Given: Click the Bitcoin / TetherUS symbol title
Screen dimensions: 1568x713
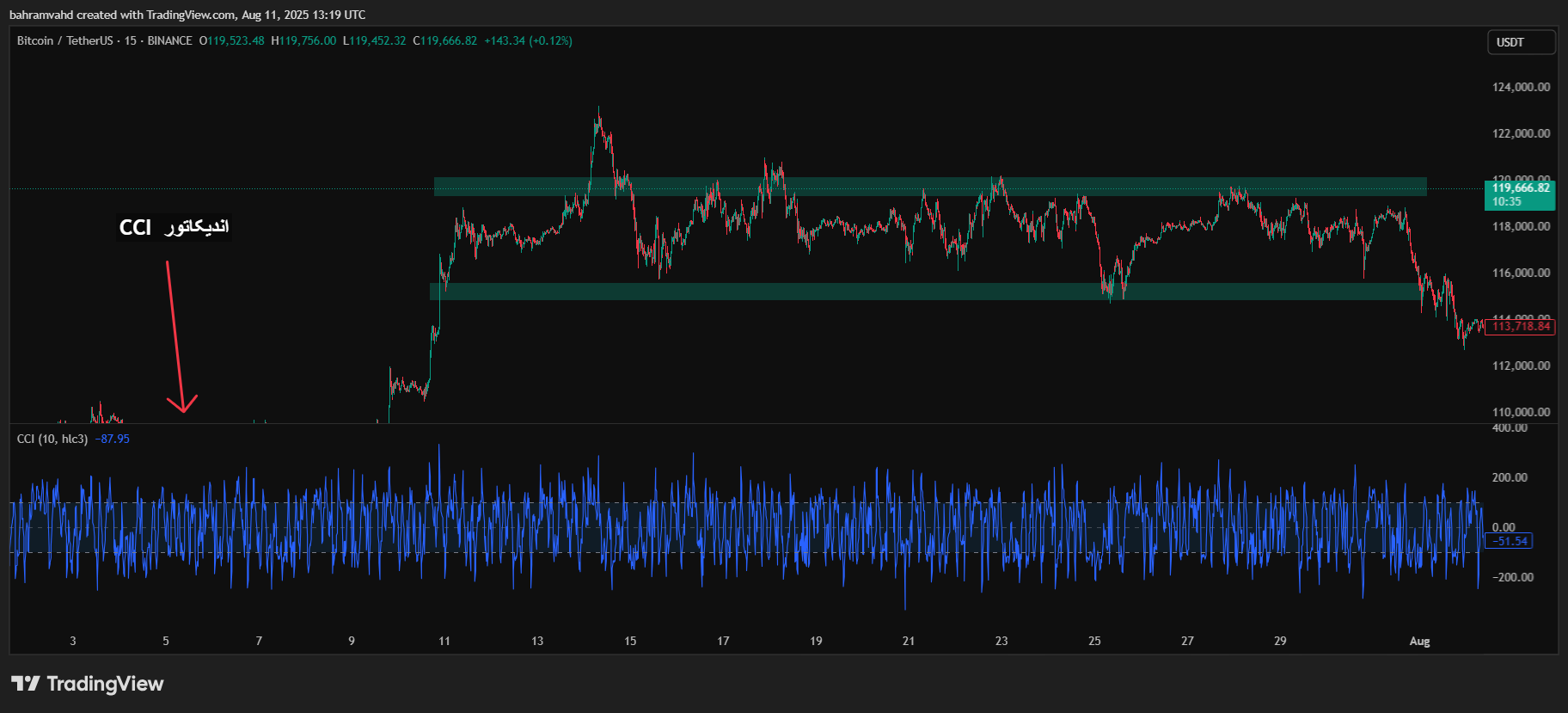Looking at the screenshot, I should tap(64, 40).
